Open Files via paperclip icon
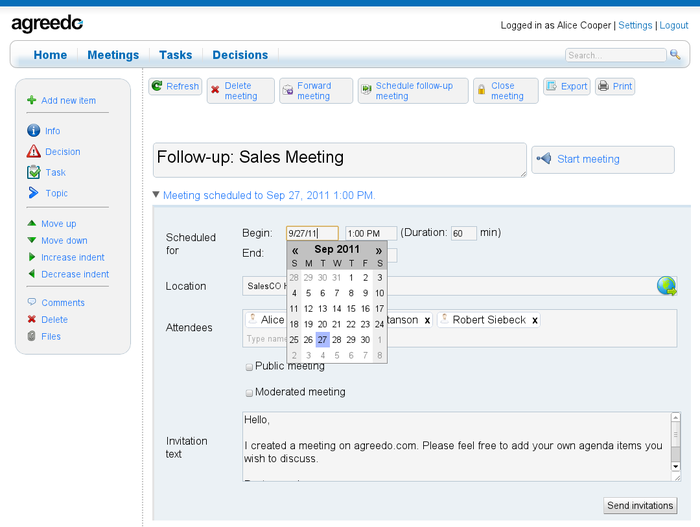 pos(32,336)
